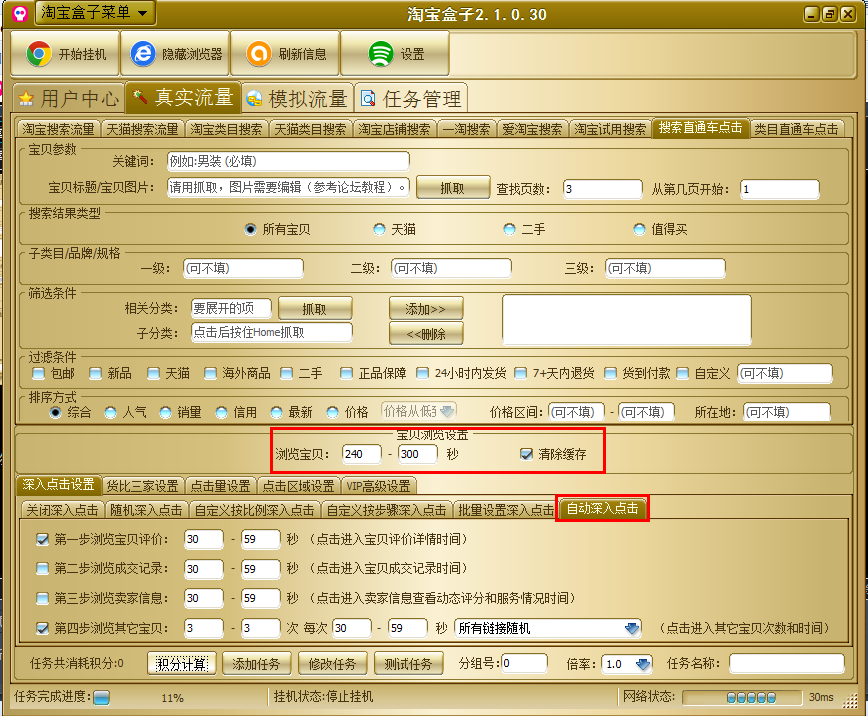
Task: Click the 分组号 input field
Action: (x=524, y=663)
